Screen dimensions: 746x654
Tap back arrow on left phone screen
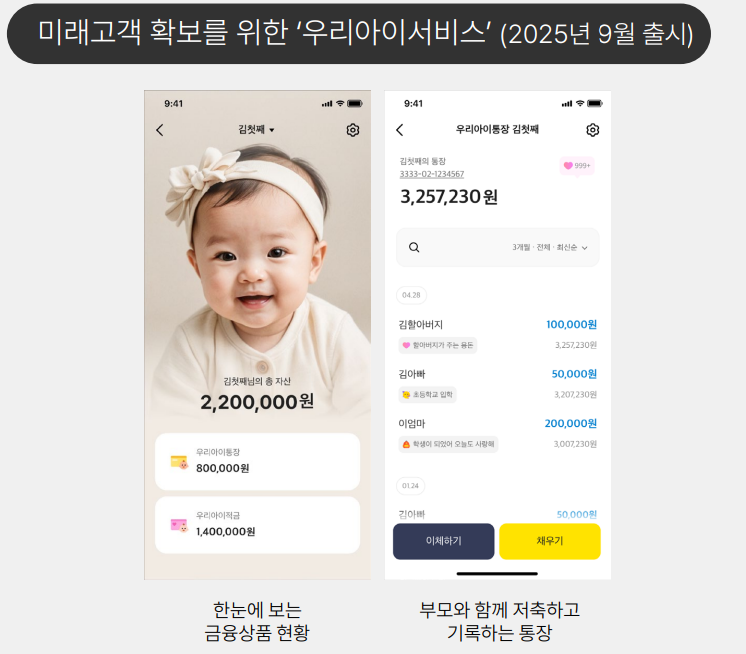pyautogui.click(x=160, y=130)
